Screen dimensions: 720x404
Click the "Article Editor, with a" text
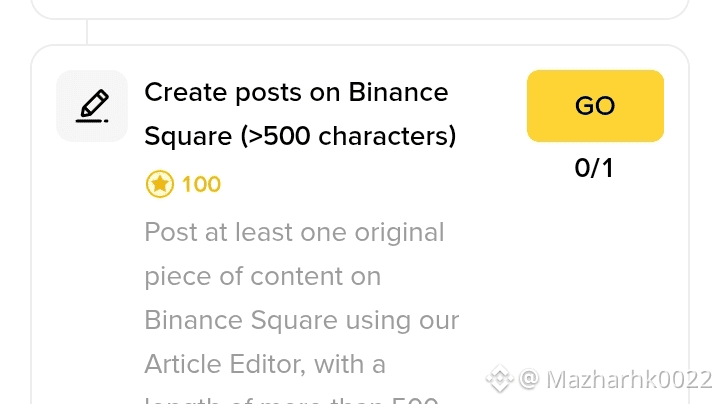pos(265,365)
